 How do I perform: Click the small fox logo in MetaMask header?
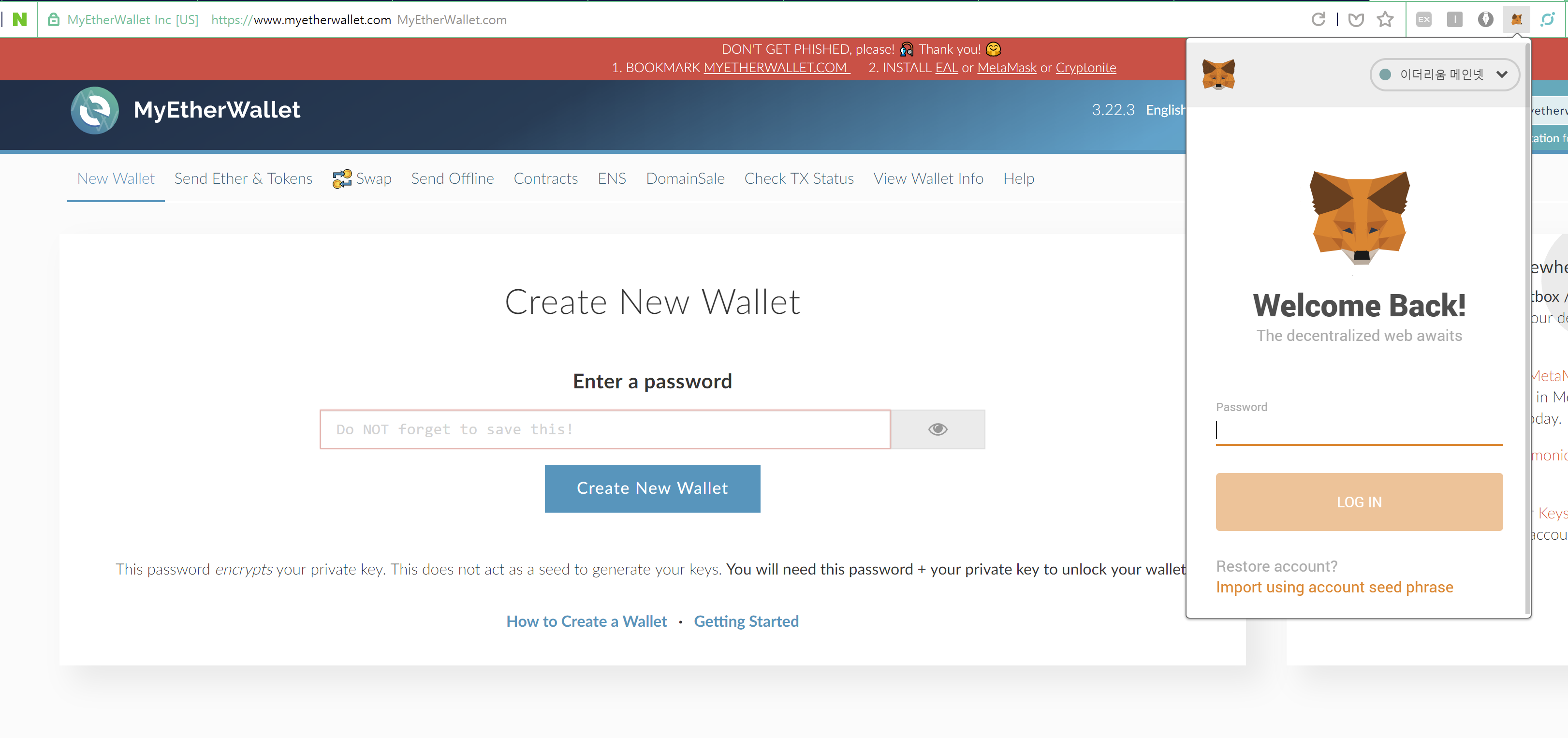1218,74
